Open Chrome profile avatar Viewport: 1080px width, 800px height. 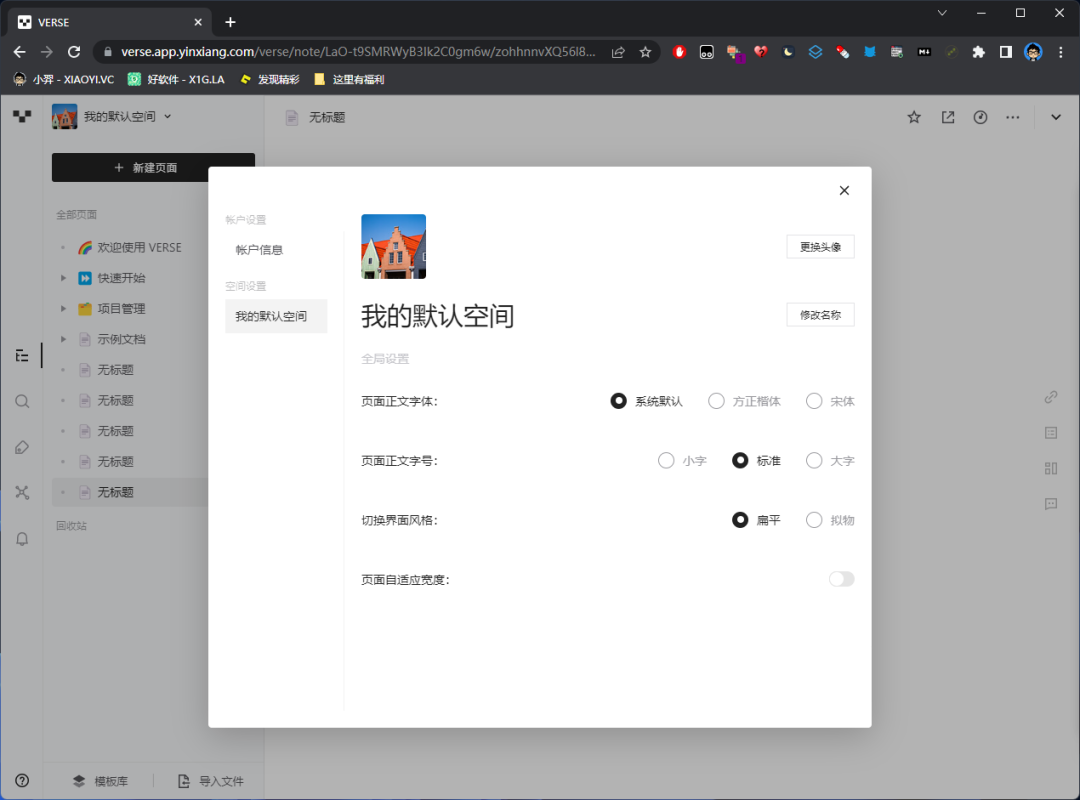click(1033, 52)
